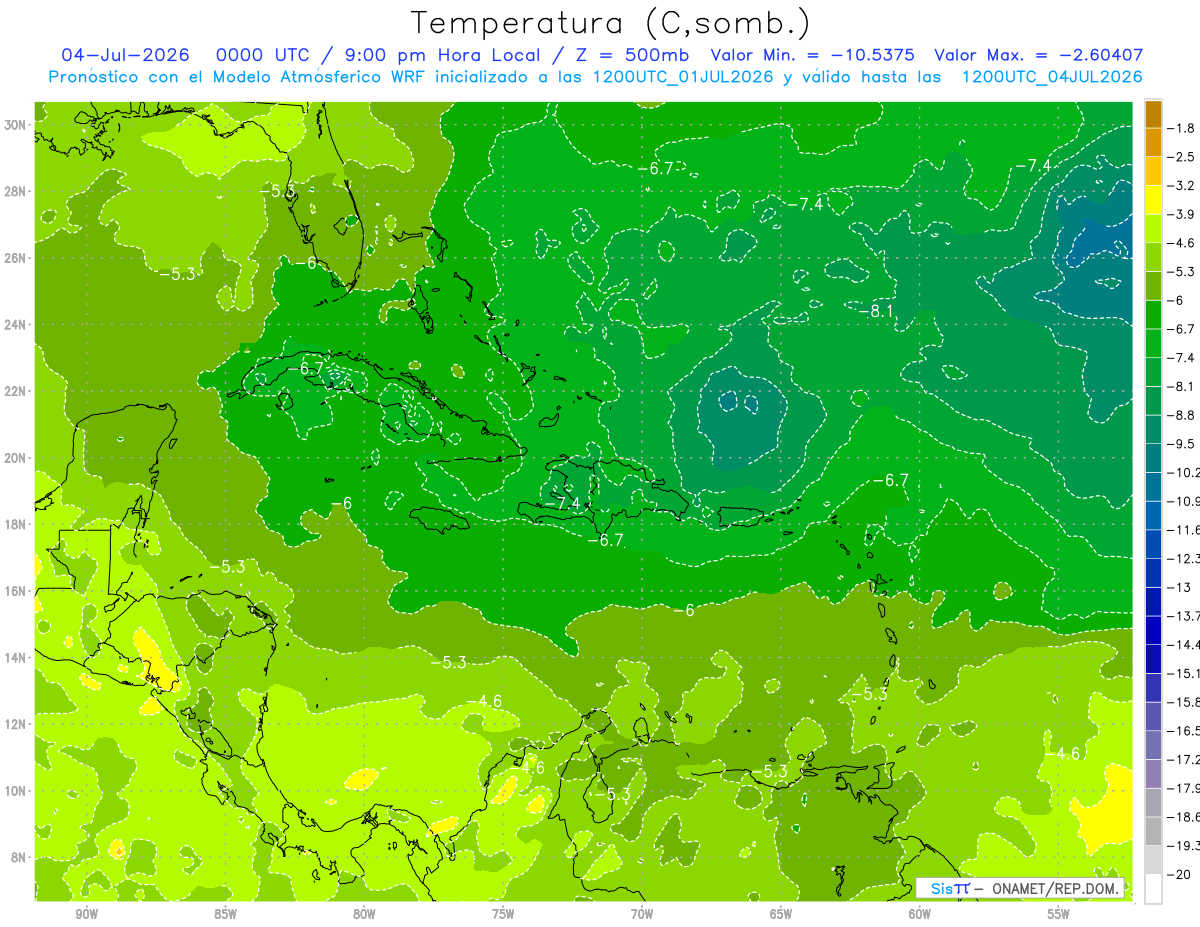Click the '10N' latitude axis label

[x=14, y=790]
